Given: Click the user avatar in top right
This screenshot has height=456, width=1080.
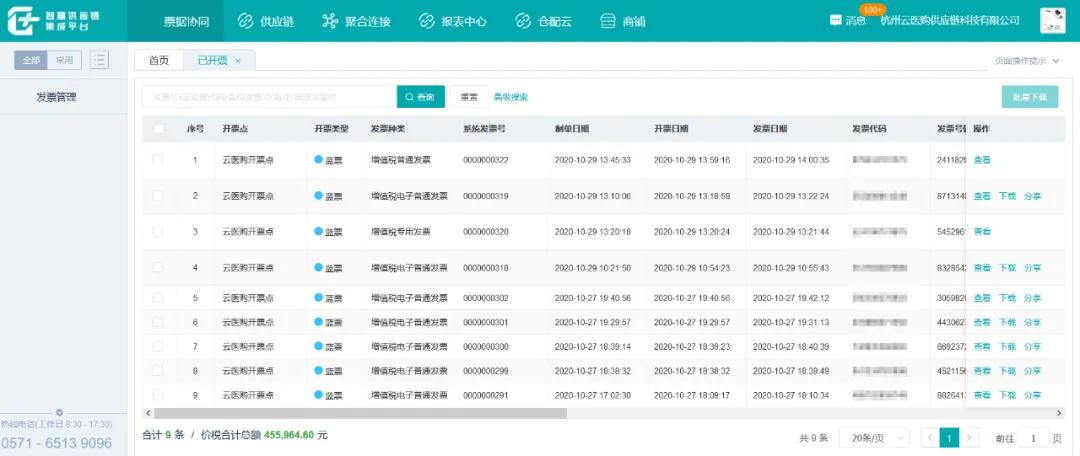Looking at the screenshot, I should pyautogui.click(x=1052, y=21).
